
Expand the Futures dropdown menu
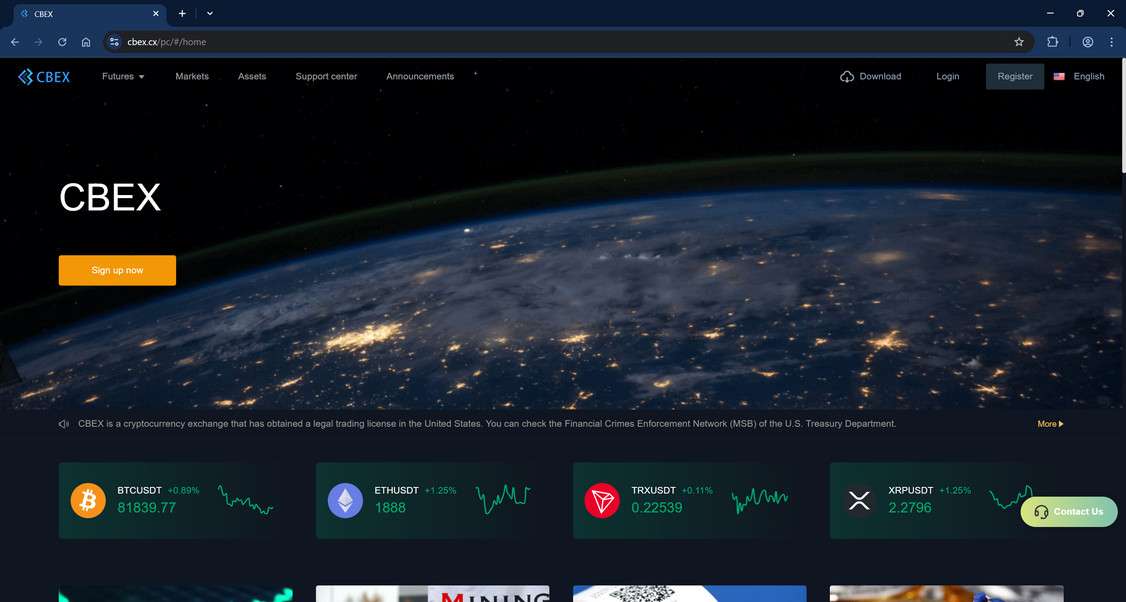pyautogui.click(x=123, y=76)
